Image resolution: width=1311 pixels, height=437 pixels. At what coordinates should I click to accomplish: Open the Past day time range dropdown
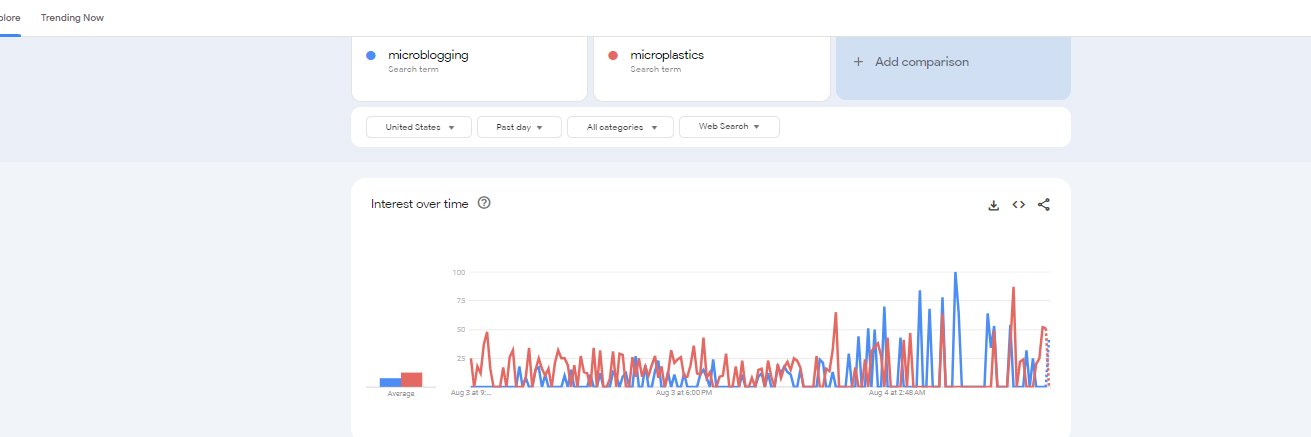pyautogui.click(x=519, y=127)
